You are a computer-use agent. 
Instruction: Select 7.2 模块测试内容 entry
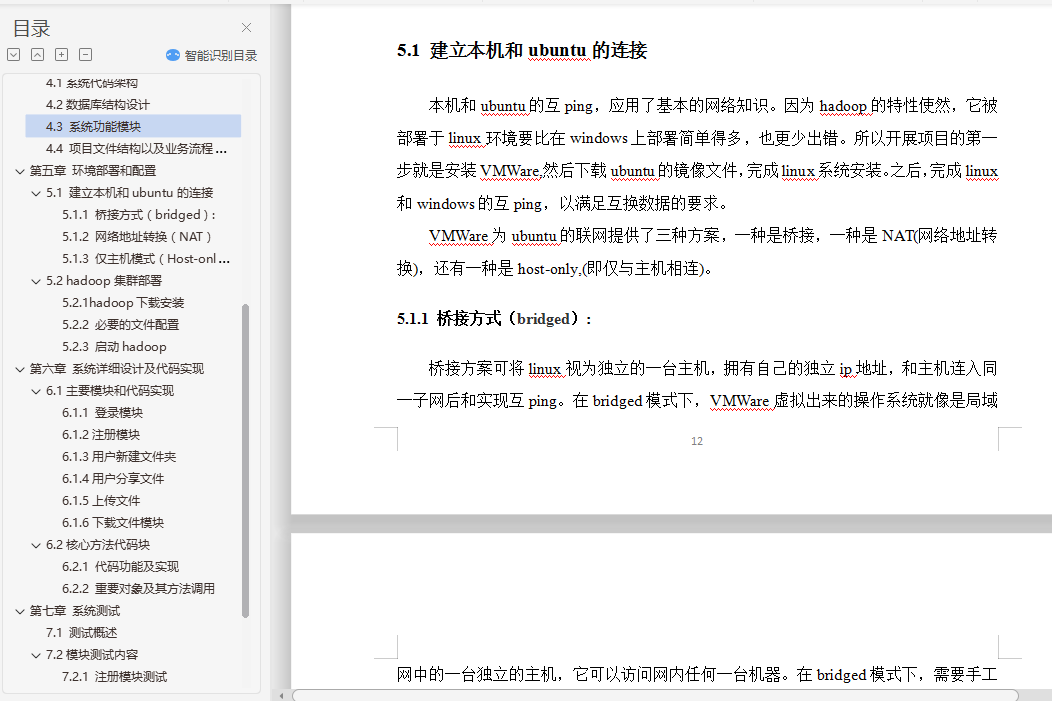tap(92, 655)
